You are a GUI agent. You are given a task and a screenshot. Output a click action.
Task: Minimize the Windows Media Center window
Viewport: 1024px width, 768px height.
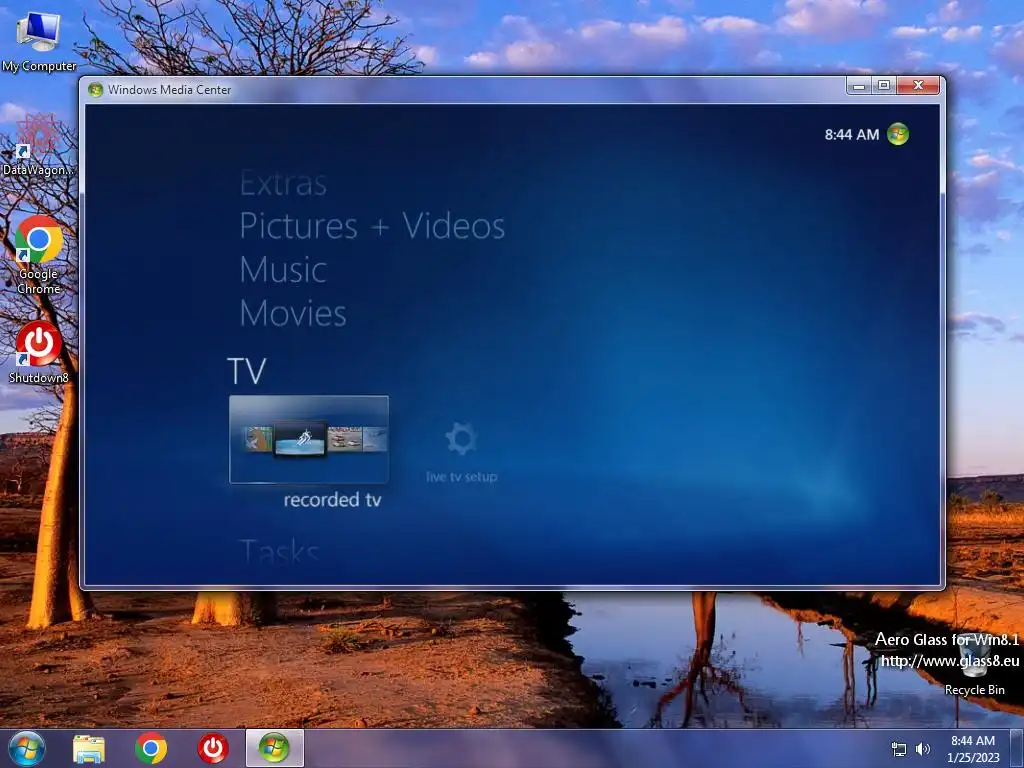859,86
